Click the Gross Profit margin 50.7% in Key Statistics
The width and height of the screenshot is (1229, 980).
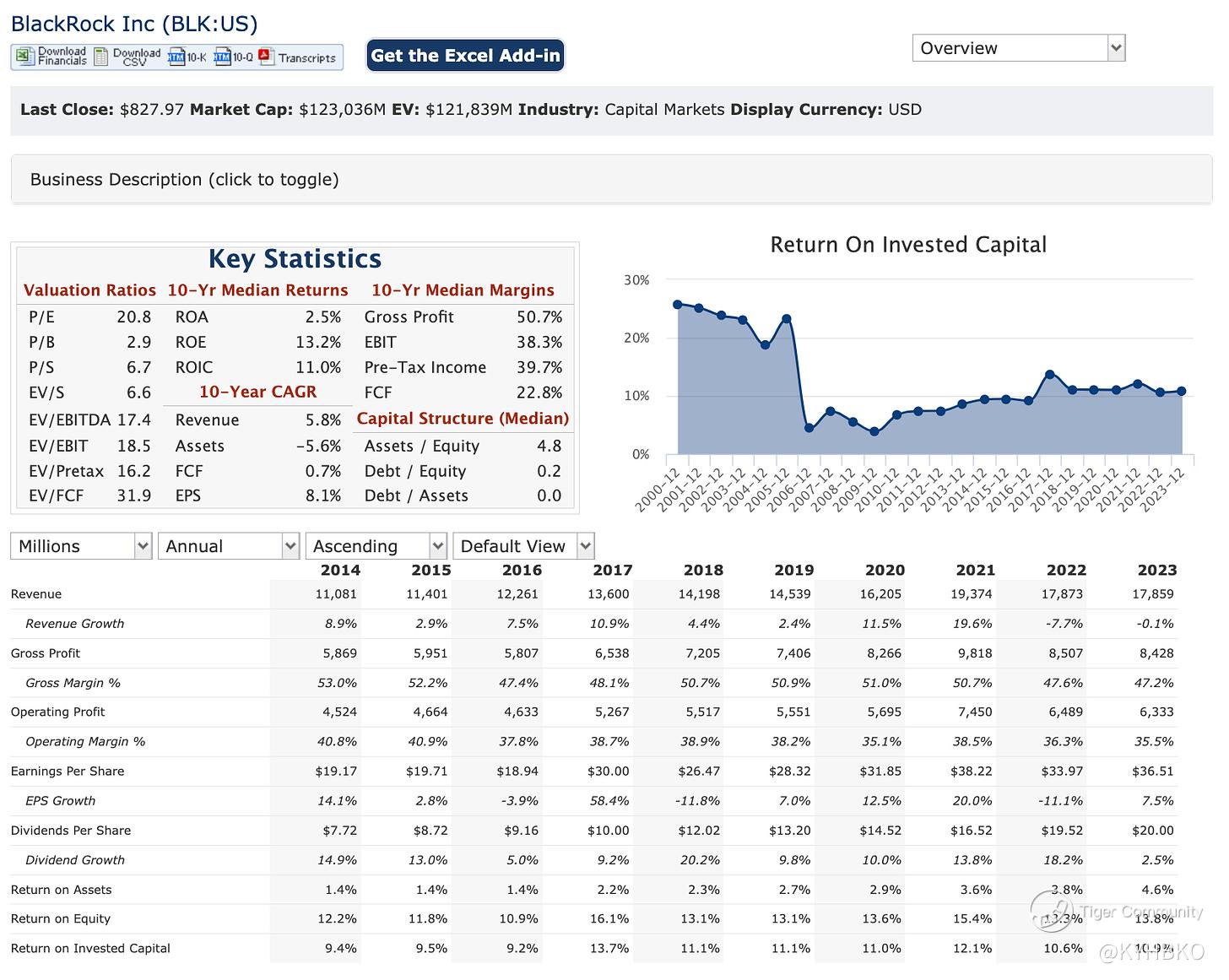(539, 317)
